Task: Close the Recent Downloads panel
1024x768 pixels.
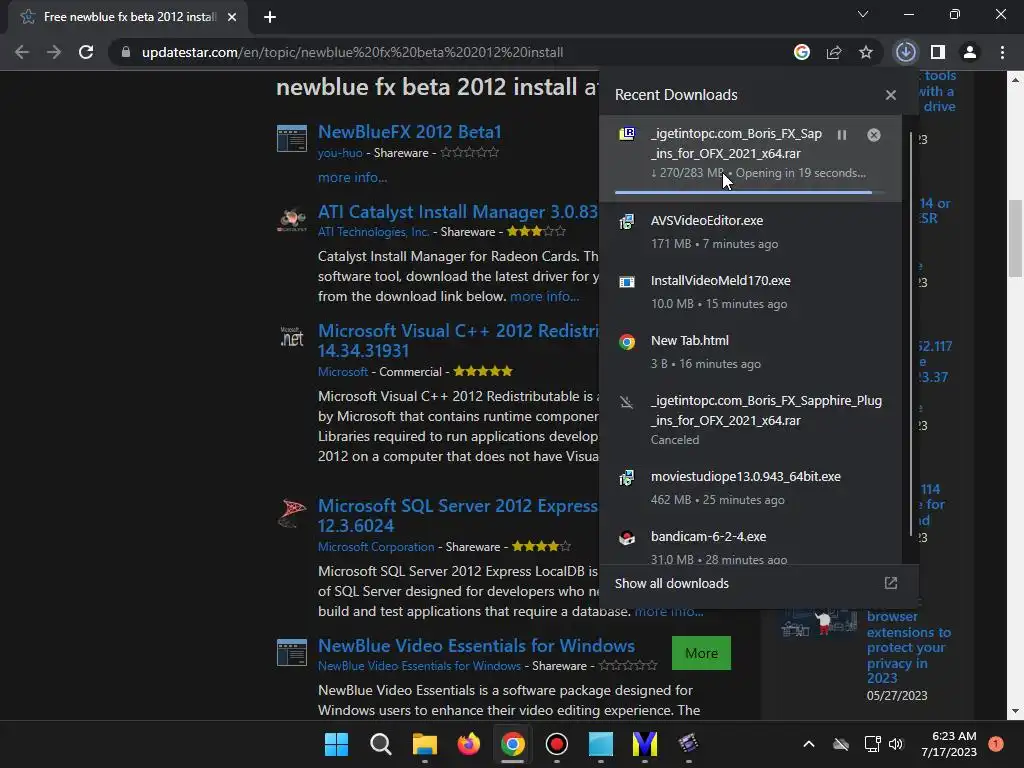Action: click(x=891, y=95)
